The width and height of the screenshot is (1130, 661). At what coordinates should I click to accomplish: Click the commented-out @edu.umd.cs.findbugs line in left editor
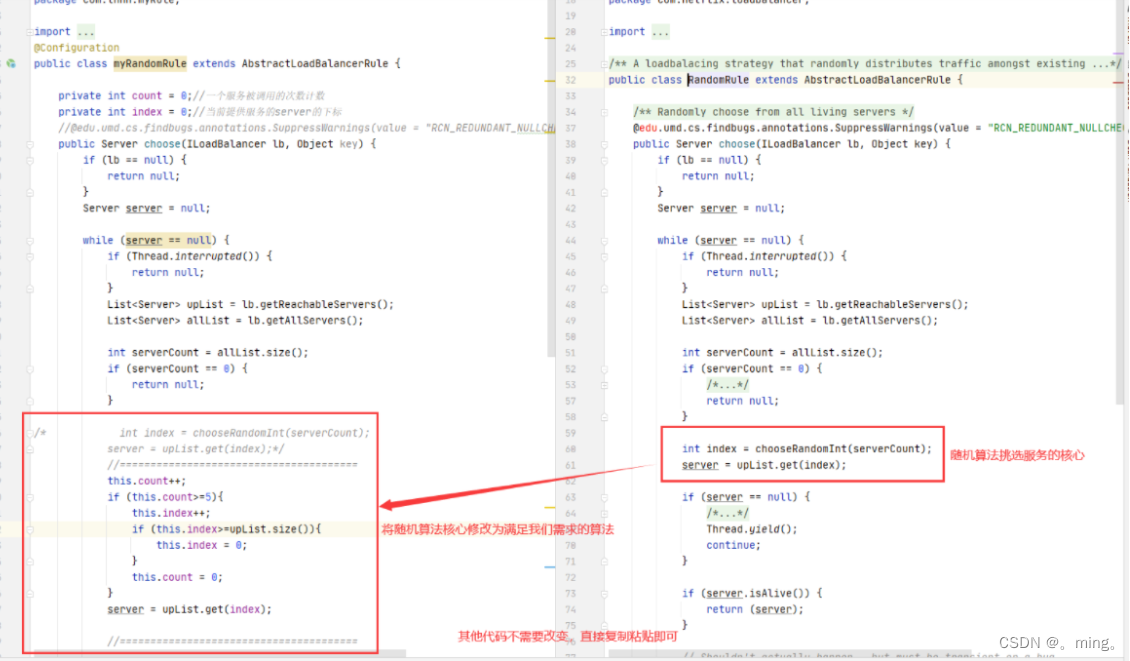point(306,128)
